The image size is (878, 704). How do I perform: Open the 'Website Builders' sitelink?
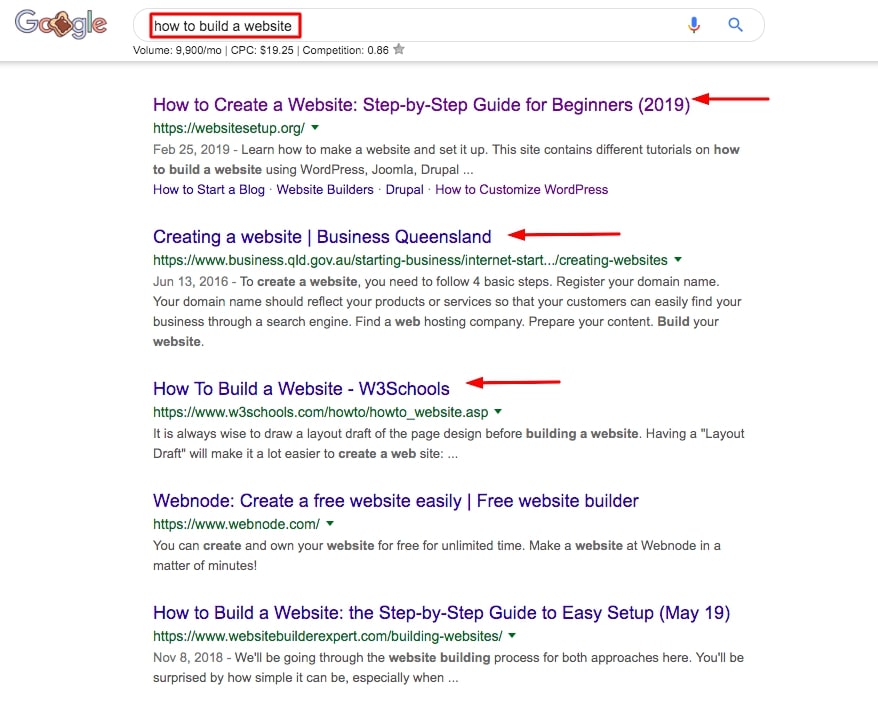325,189
